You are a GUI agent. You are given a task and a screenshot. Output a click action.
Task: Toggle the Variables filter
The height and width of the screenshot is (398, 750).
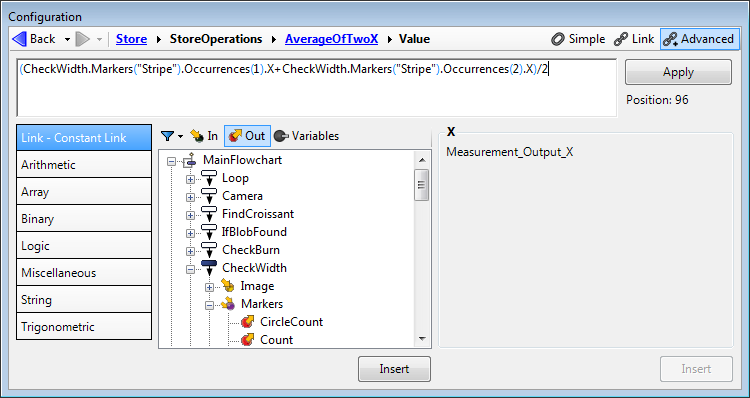coord(307,136)
